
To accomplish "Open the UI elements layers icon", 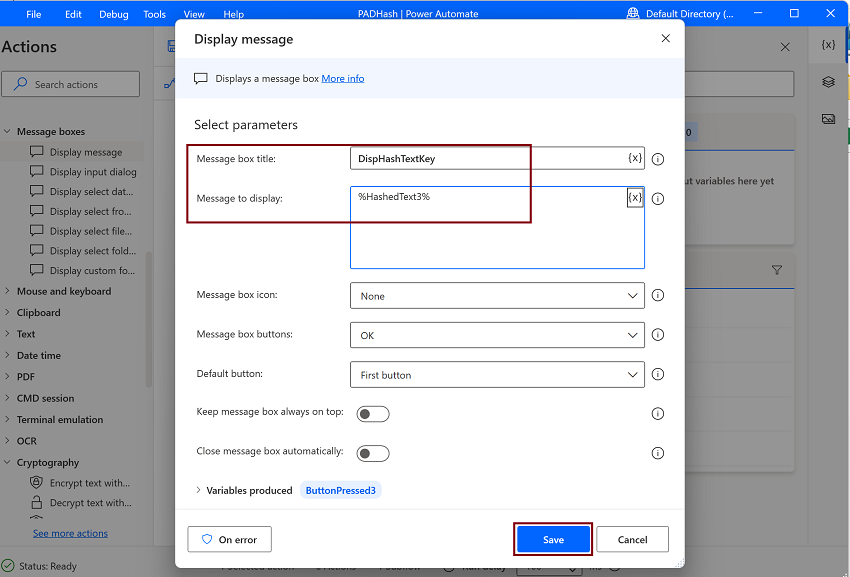I will click(828, 82).
